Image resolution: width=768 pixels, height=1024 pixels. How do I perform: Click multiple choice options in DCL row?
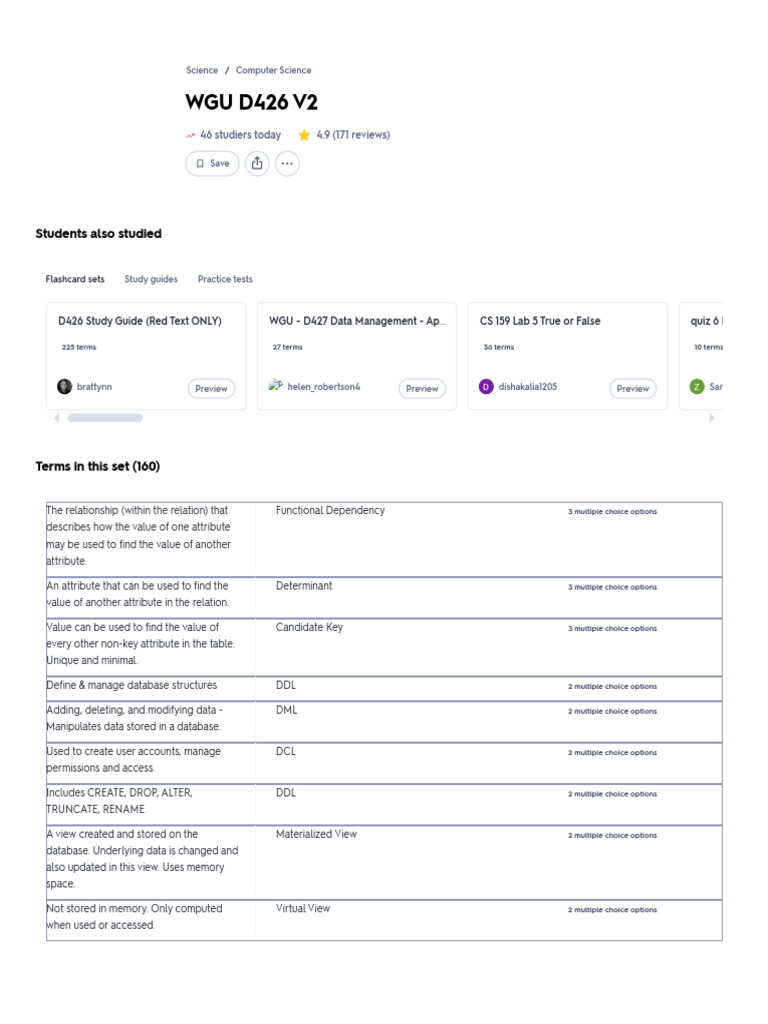(x=613, y=752)
